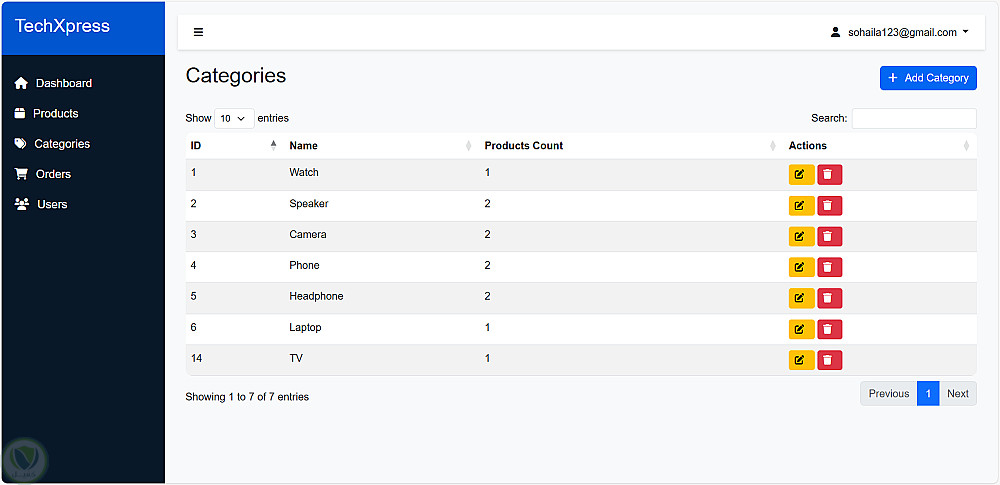Screen dimensions: 1000x485
Task: Delete the Laptop category
Action: [x=829, y=329]
